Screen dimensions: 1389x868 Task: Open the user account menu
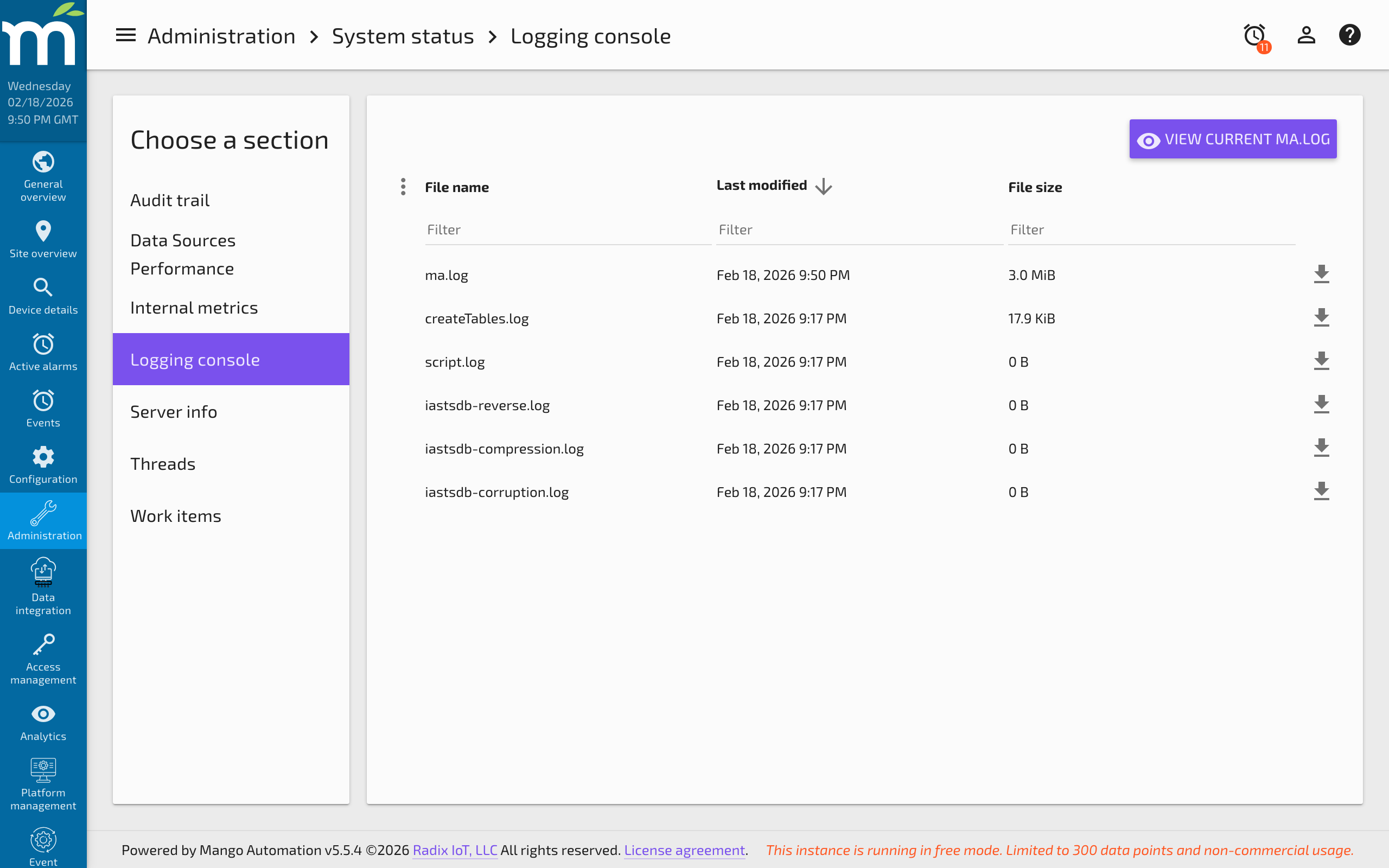point(1306,35)
